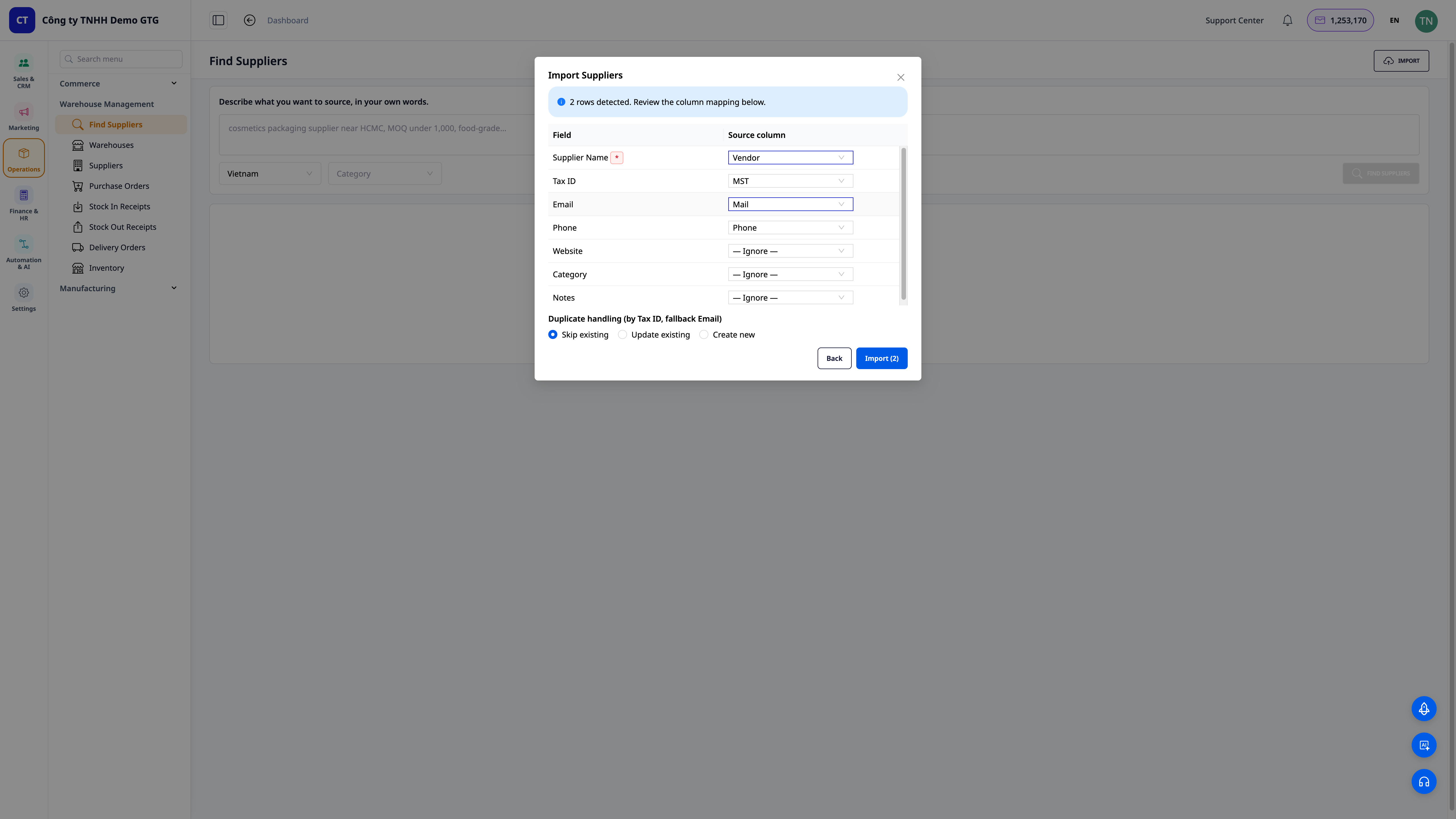
Task: Open the notifications bell icon
Action: click(x=1288, y=20)
